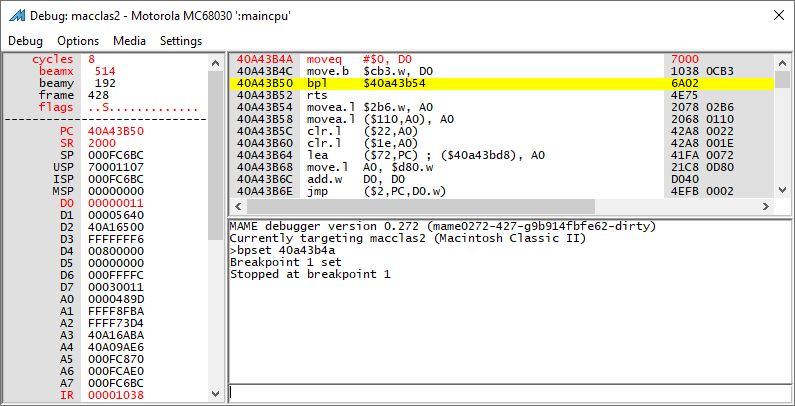Open the Options menu
795x406 pixels.
pos(78,41)
